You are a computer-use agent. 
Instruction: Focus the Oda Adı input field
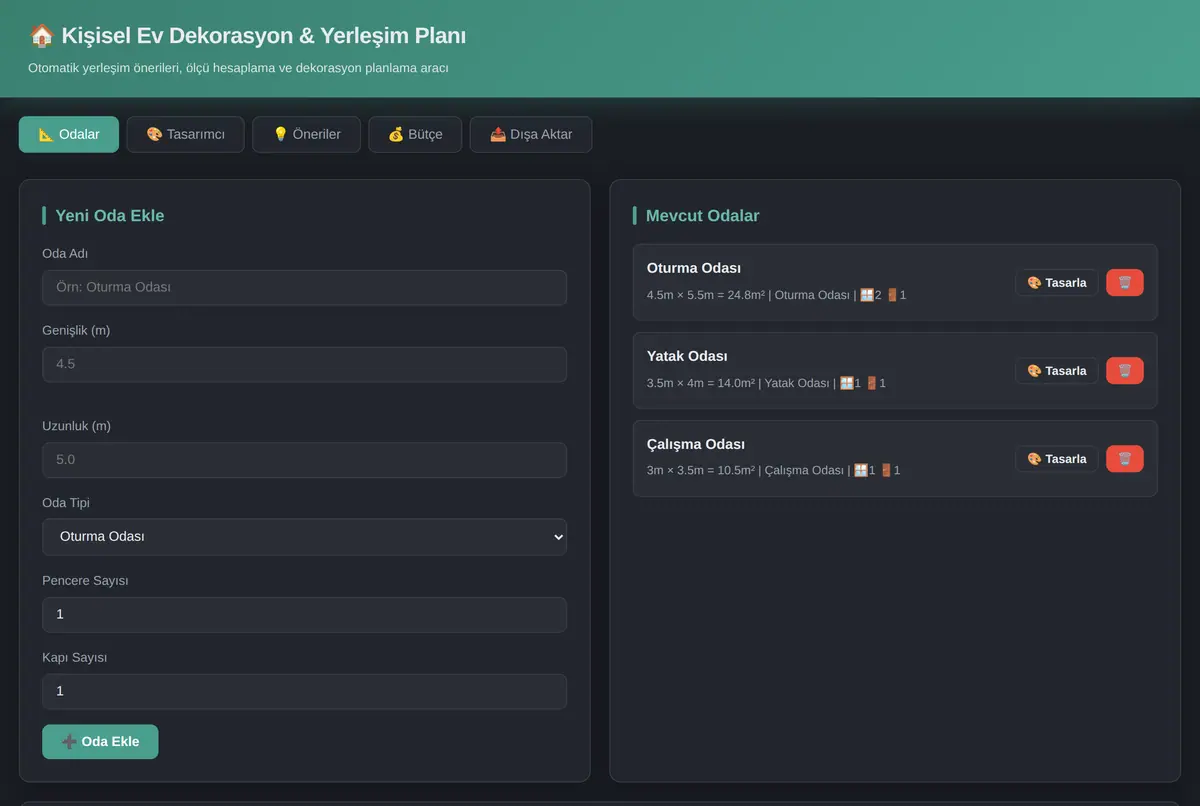click(x=304, y=287)
